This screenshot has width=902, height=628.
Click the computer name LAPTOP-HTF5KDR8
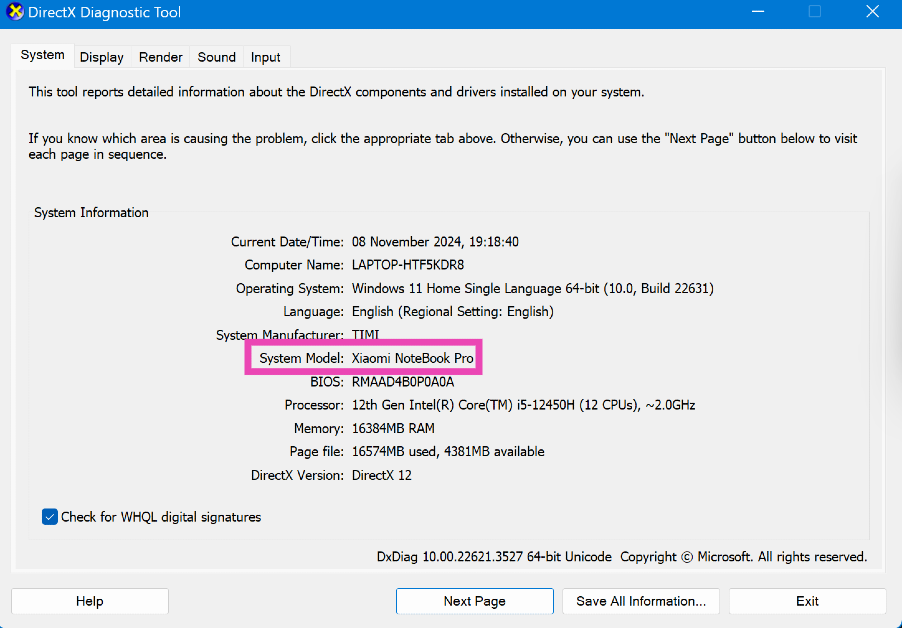[x=408, y=265]
